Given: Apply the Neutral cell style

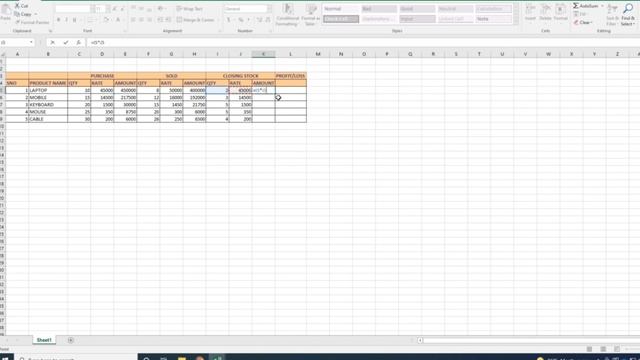Looking at the screenshot, I should [455, 9].
